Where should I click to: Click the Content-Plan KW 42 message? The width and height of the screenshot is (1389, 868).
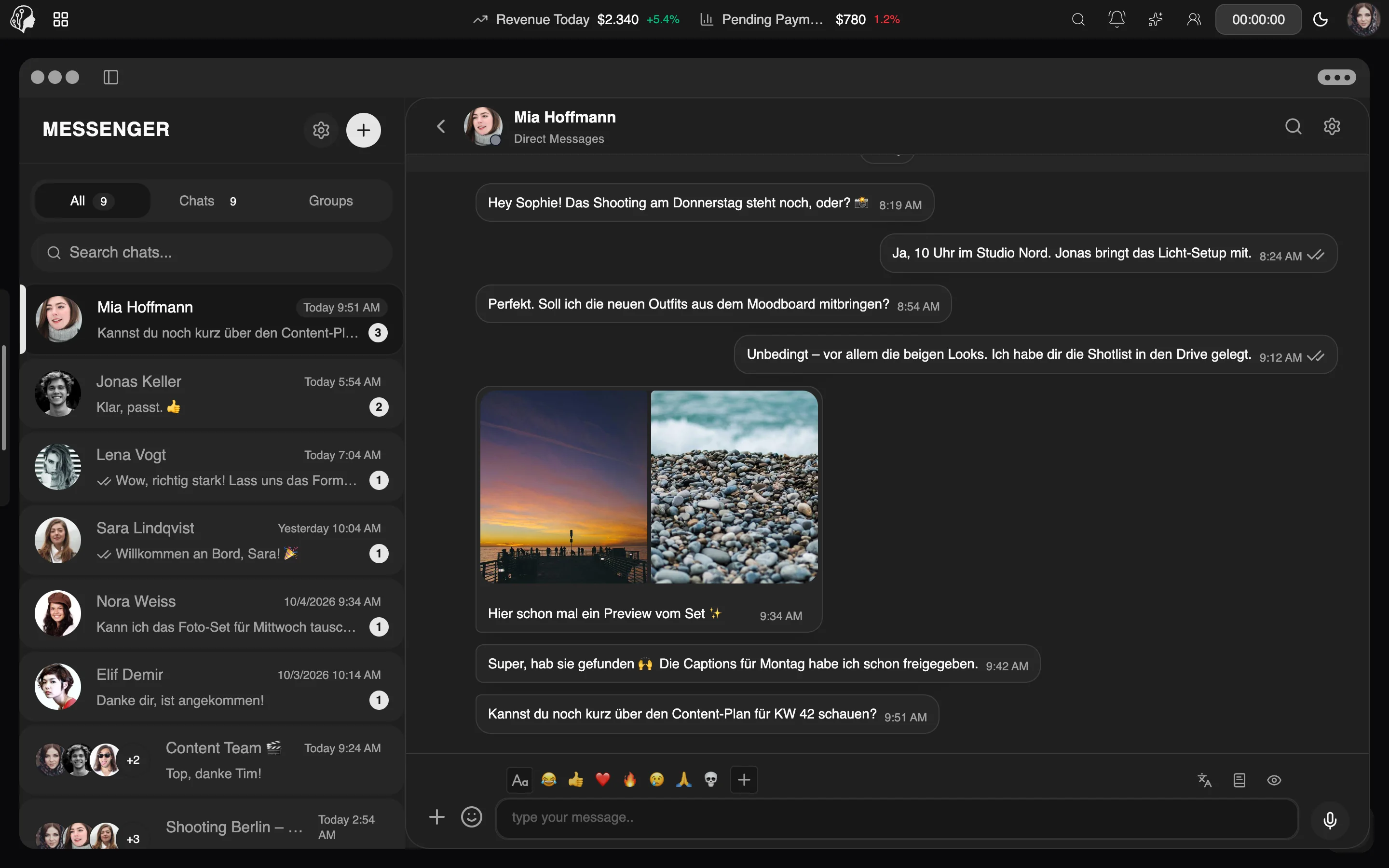(x=707, y=715)
